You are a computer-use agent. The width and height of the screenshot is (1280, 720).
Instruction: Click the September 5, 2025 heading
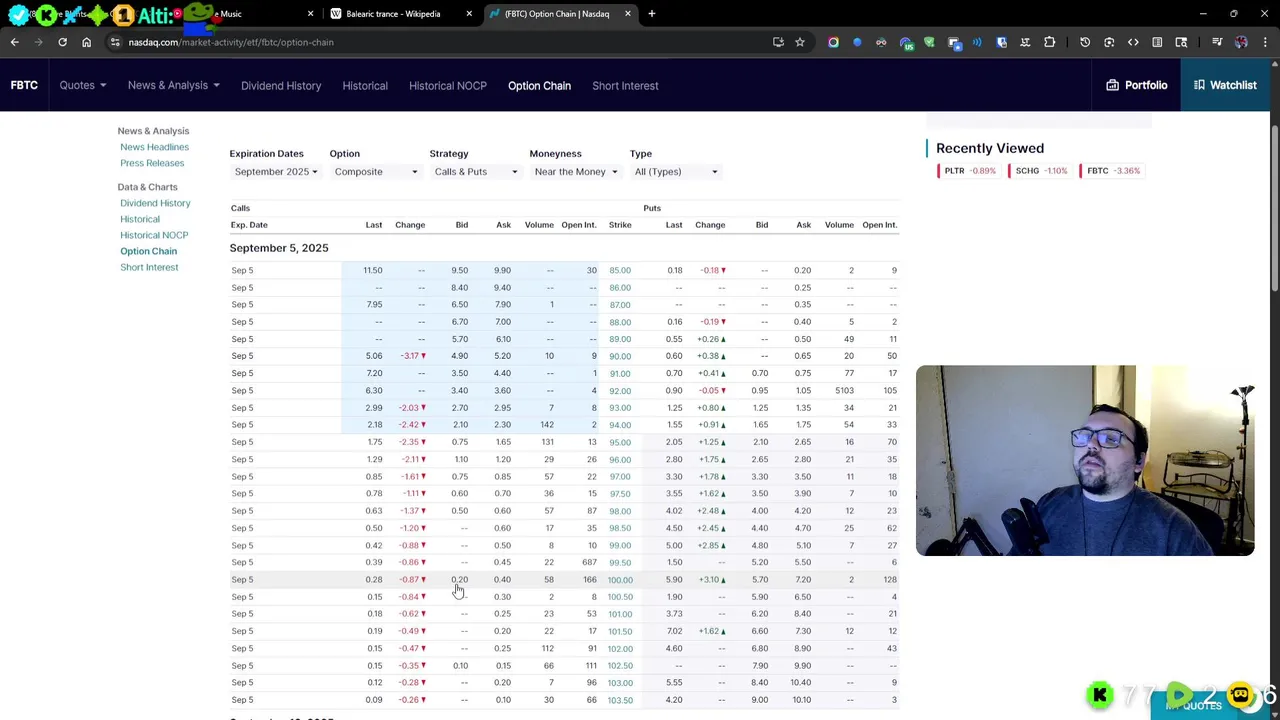coord(279,248)
